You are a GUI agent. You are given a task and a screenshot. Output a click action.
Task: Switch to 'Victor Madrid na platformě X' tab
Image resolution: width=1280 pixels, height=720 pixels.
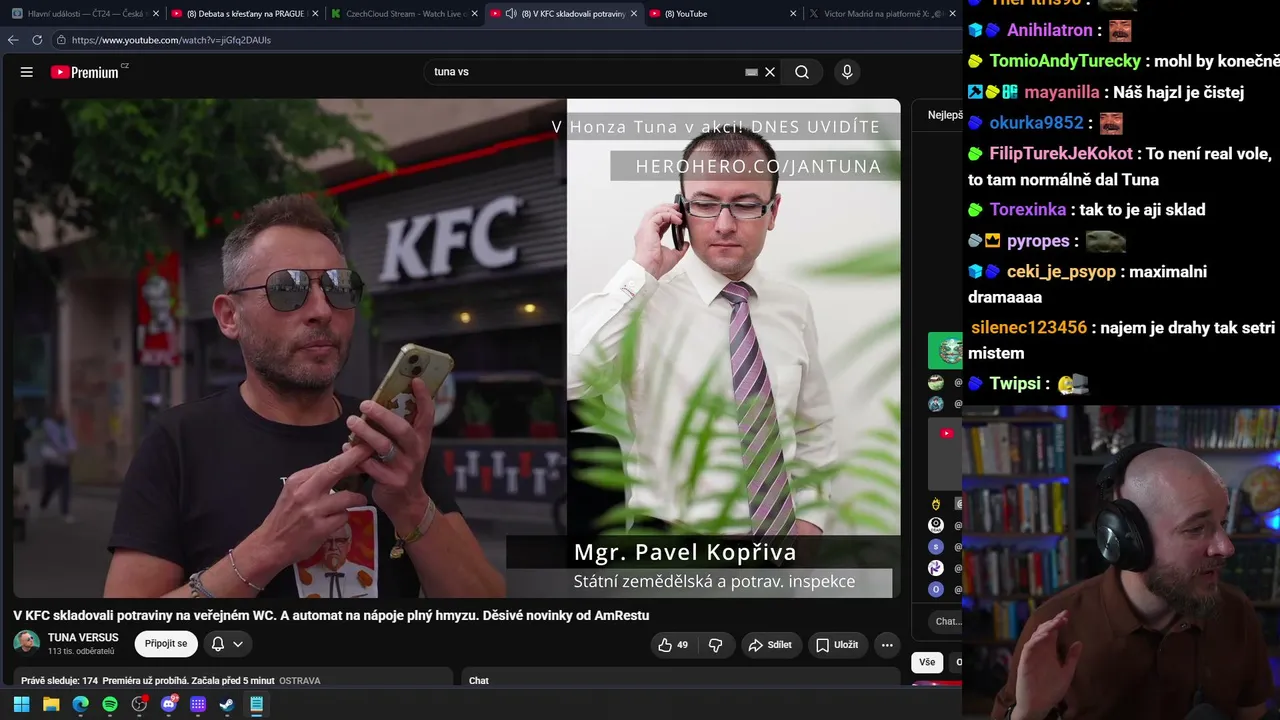[882, 14]
